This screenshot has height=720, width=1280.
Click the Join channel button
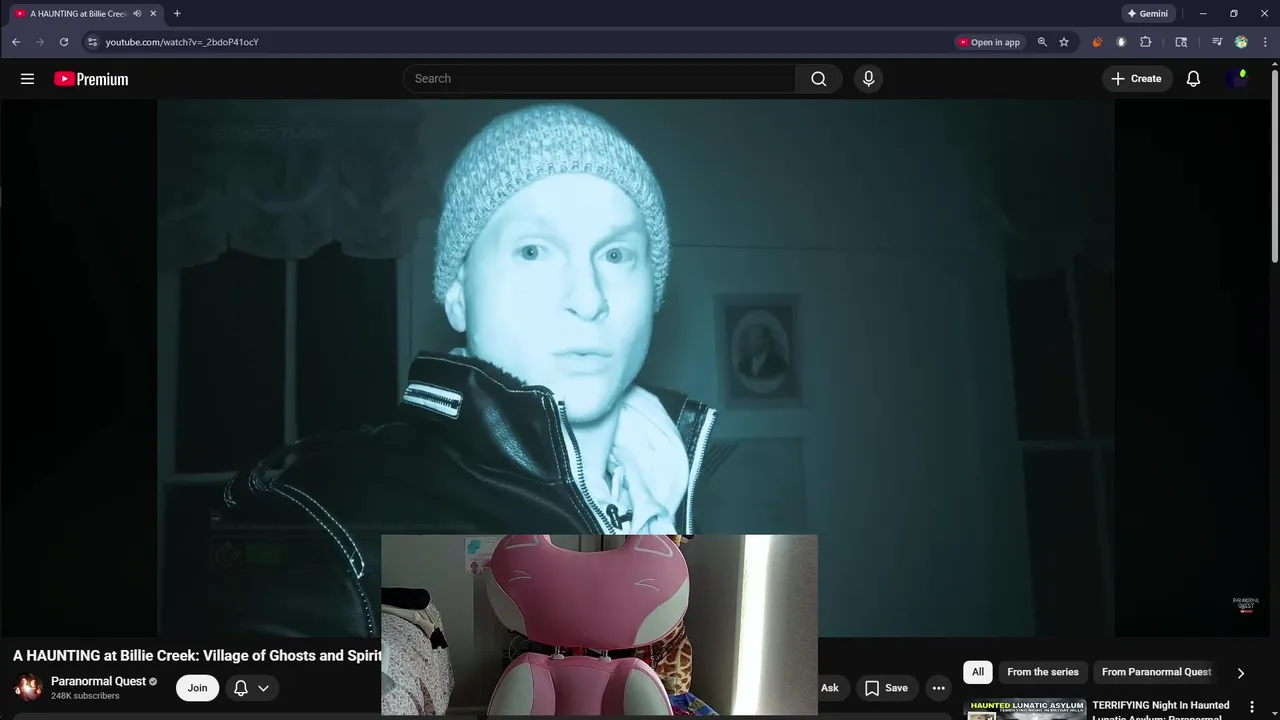197,688
